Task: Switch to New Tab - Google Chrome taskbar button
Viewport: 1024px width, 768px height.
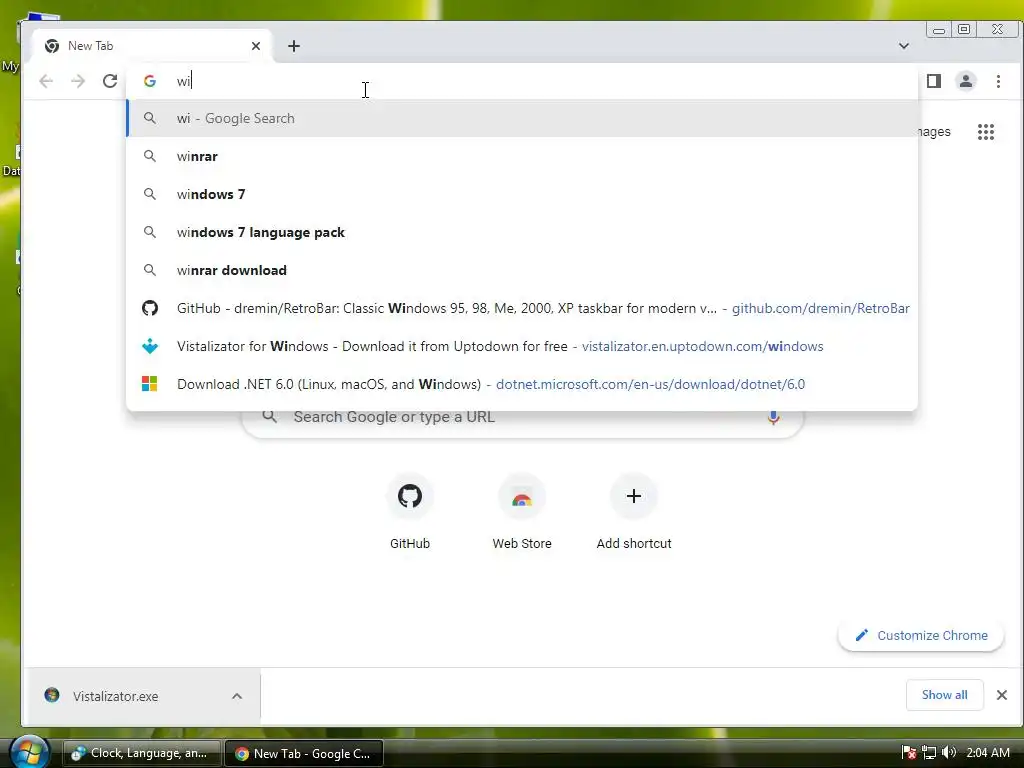Action: (x=304, y=754)
